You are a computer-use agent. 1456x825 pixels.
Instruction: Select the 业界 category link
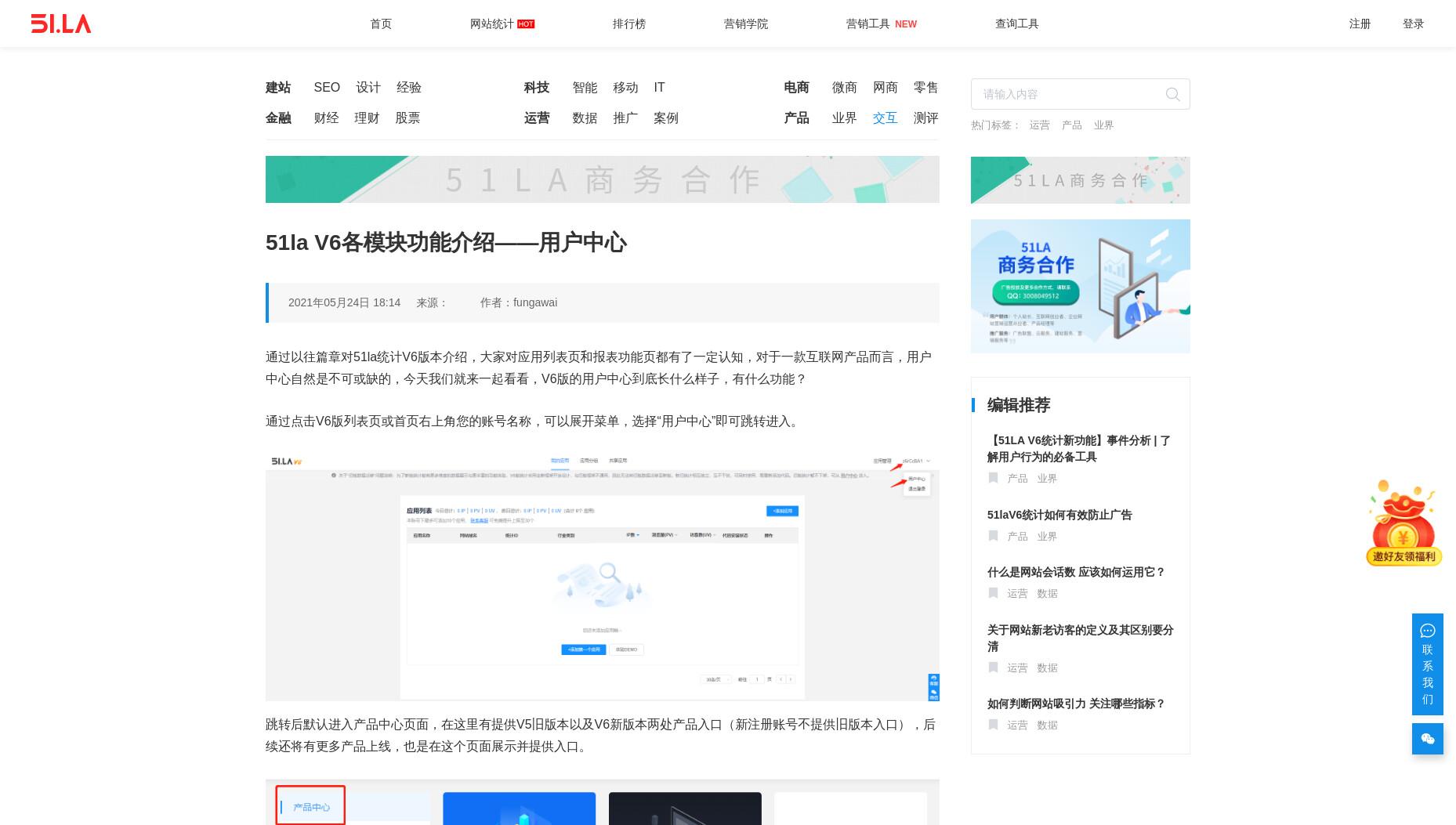click(844, 118)
